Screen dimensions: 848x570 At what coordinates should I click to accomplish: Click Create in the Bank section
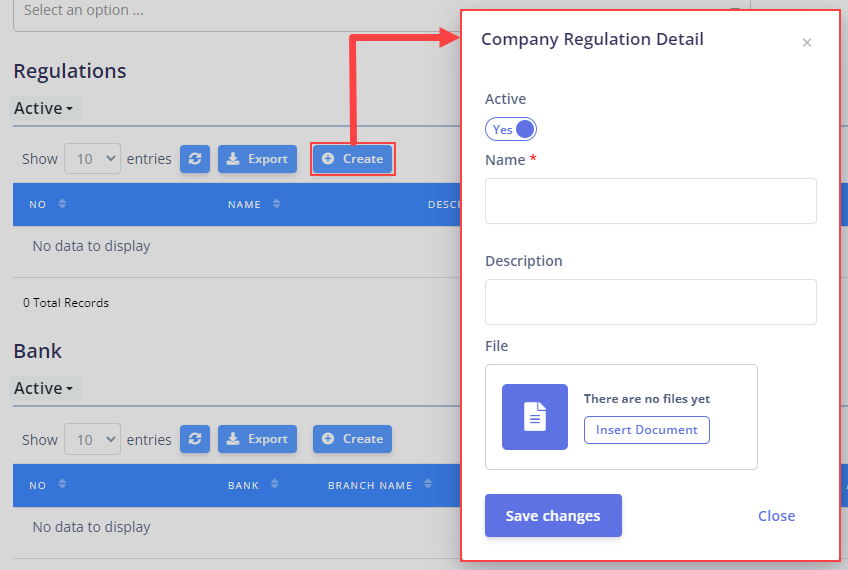pos(352,439)
